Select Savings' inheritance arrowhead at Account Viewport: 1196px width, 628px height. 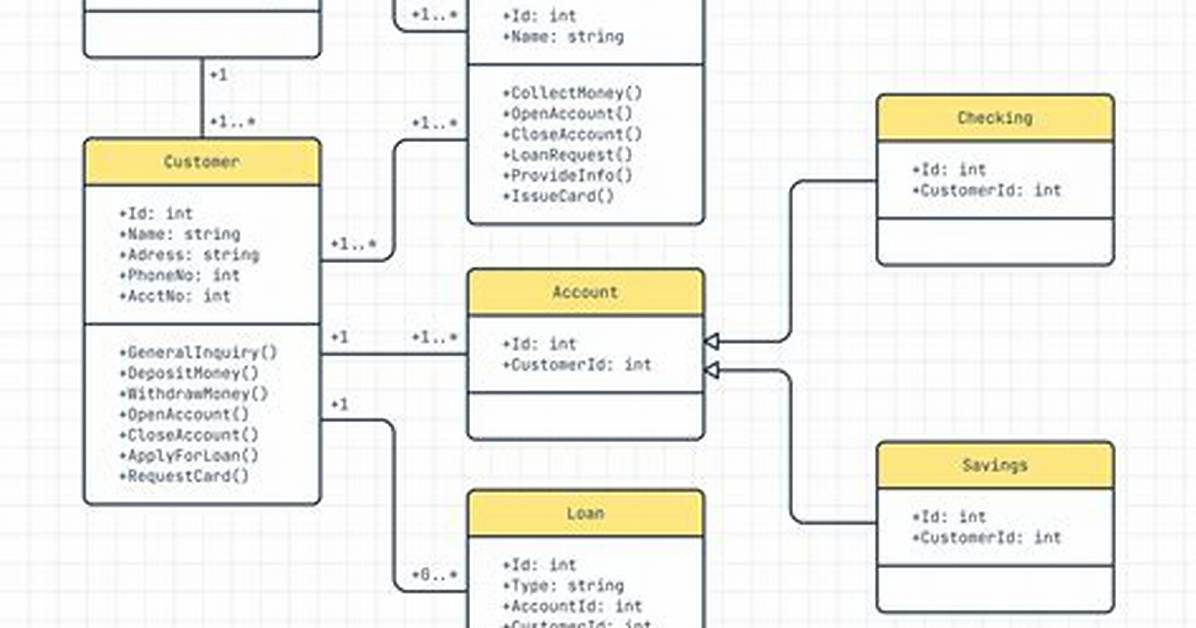pos(711,370)
